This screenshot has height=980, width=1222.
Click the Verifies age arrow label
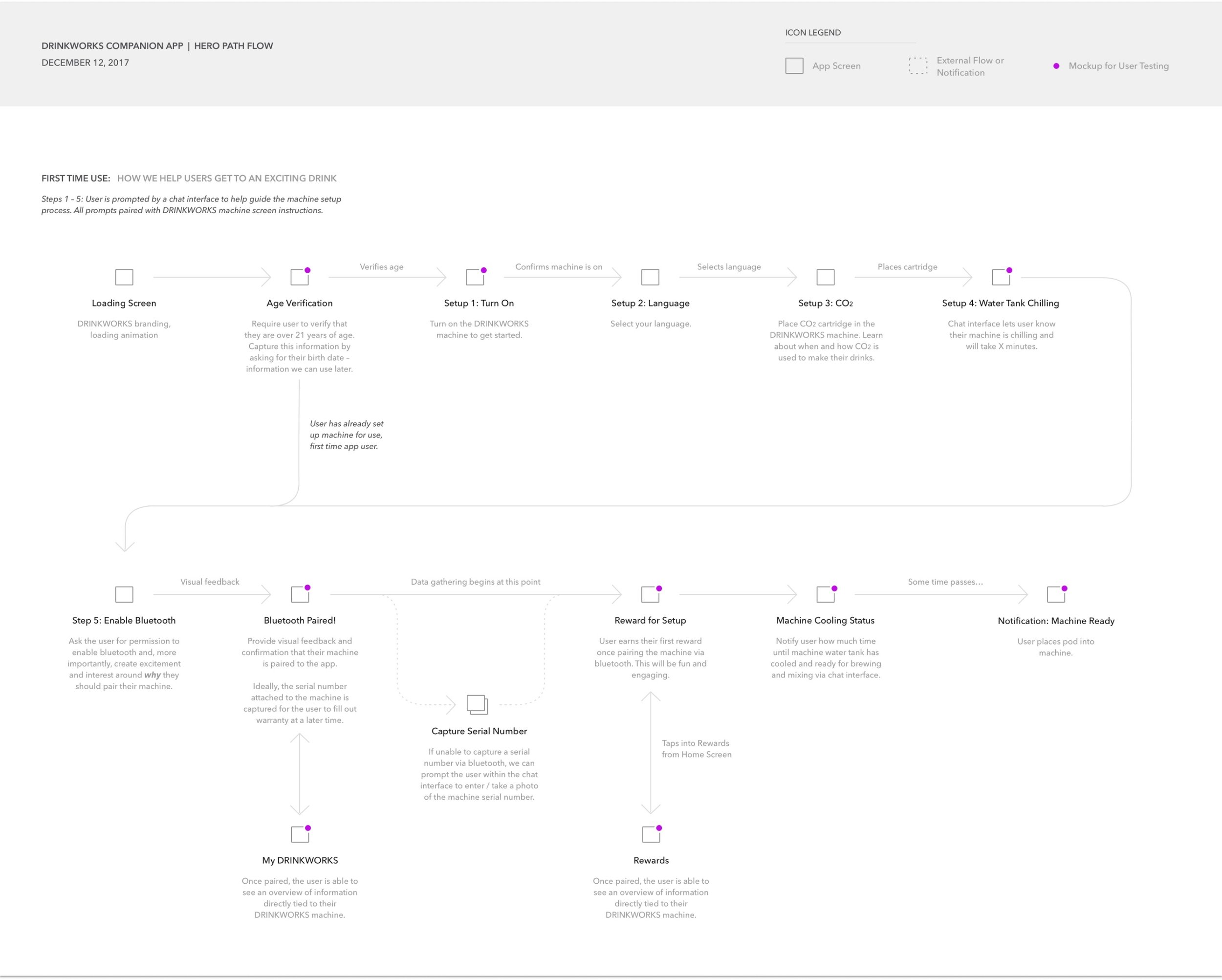[x=381, y=267]
